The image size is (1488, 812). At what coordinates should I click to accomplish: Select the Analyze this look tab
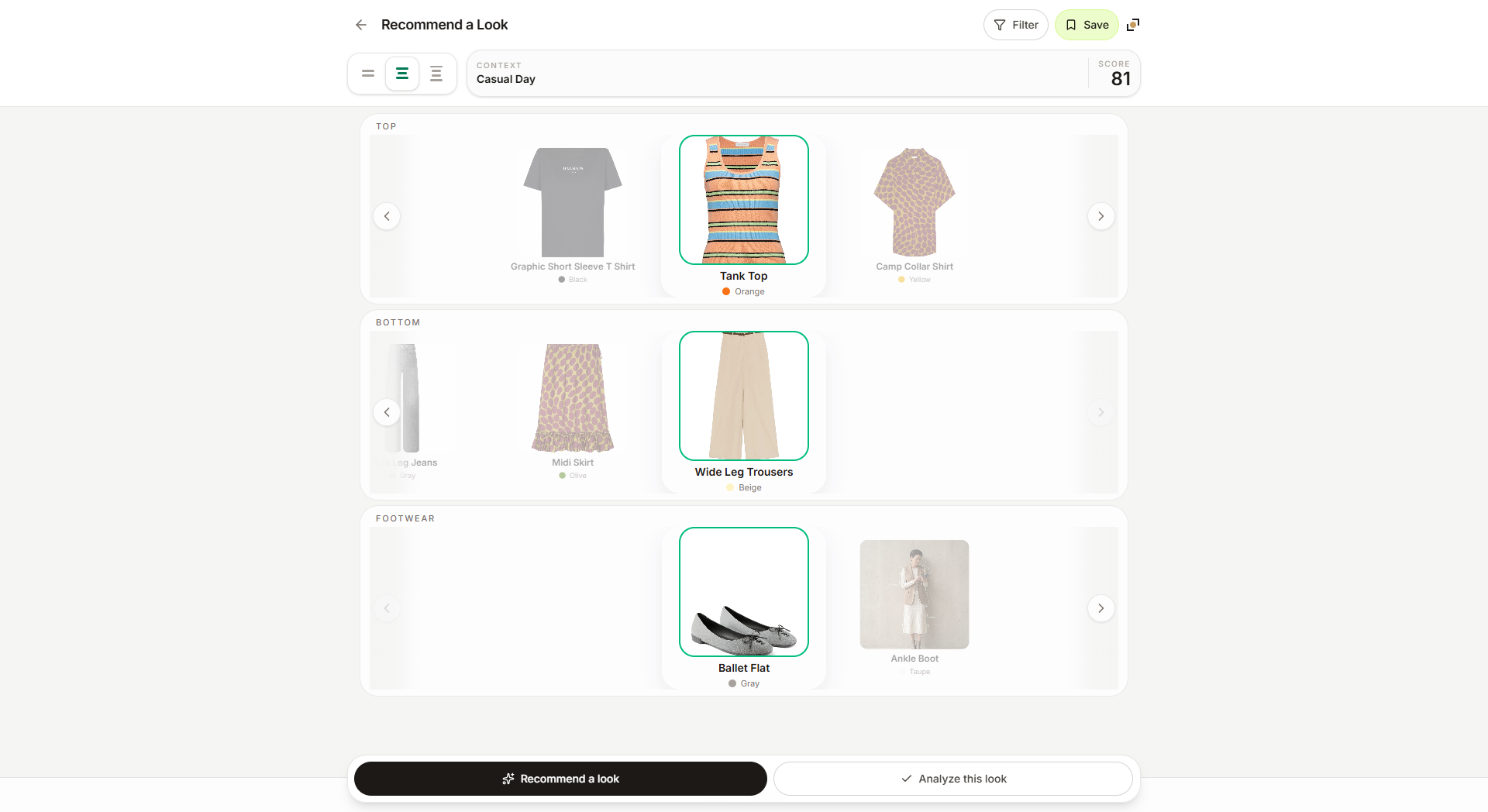(x=953, y=779)
